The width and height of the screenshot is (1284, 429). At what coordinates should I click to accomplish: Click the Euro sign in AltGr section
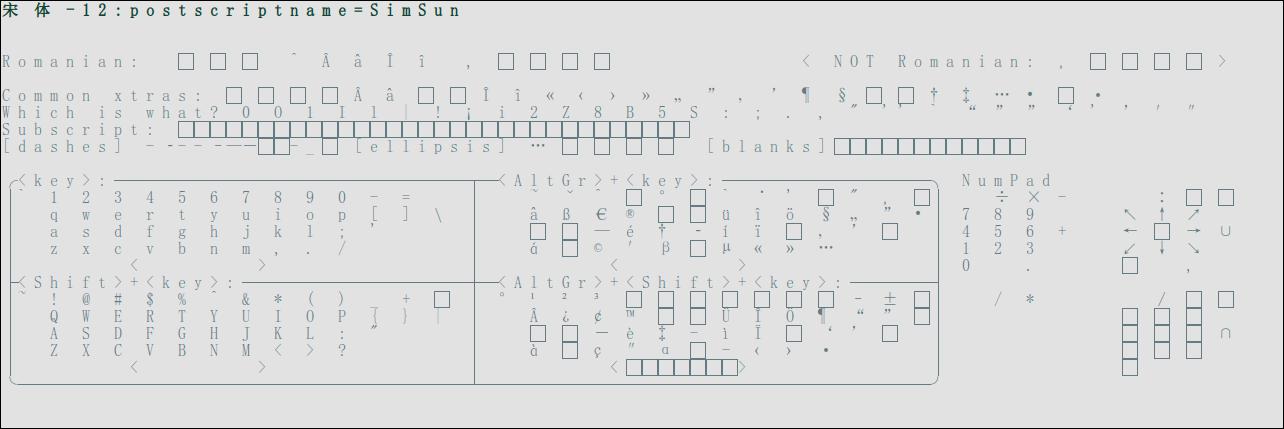point(602,214)
